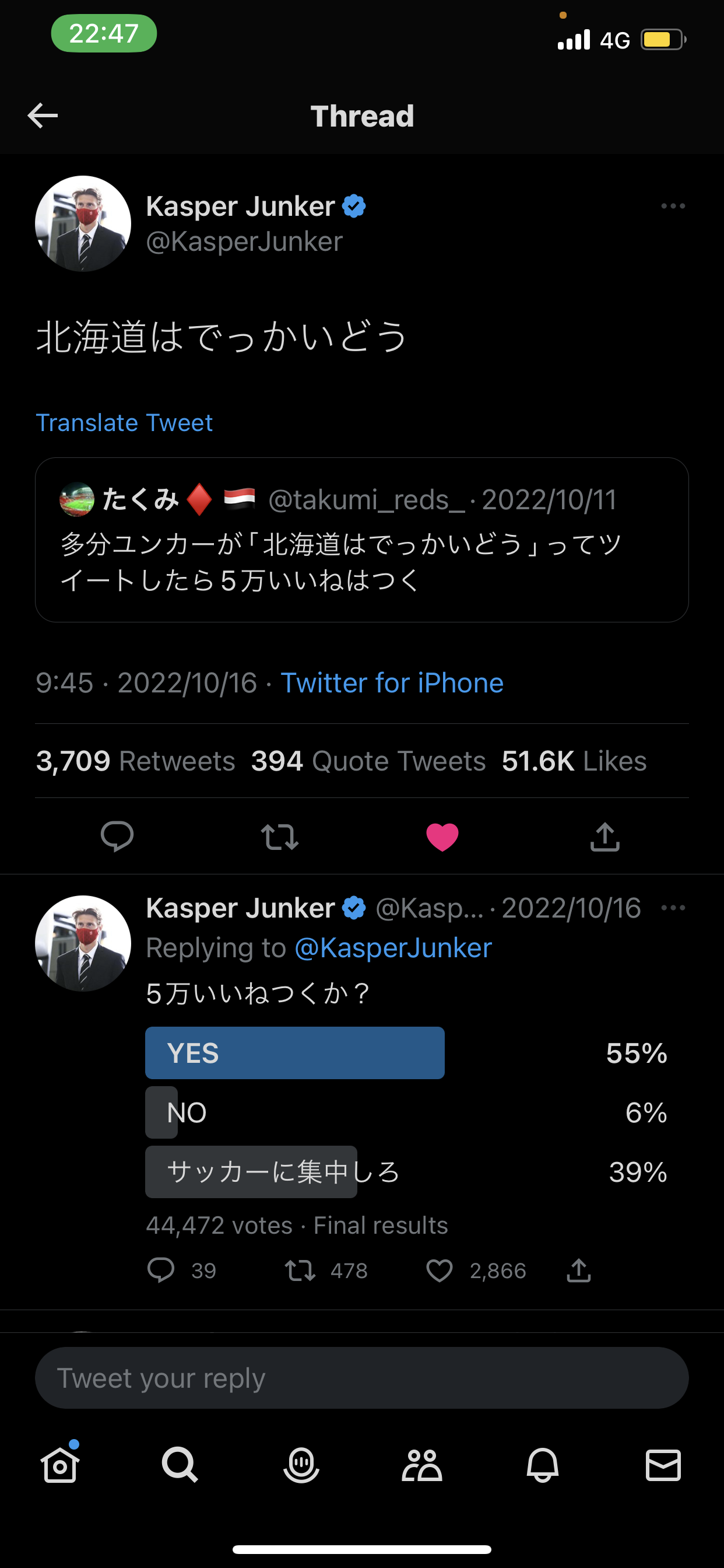
Task: Open Messages envelope tab
Action: [663, 1465]
